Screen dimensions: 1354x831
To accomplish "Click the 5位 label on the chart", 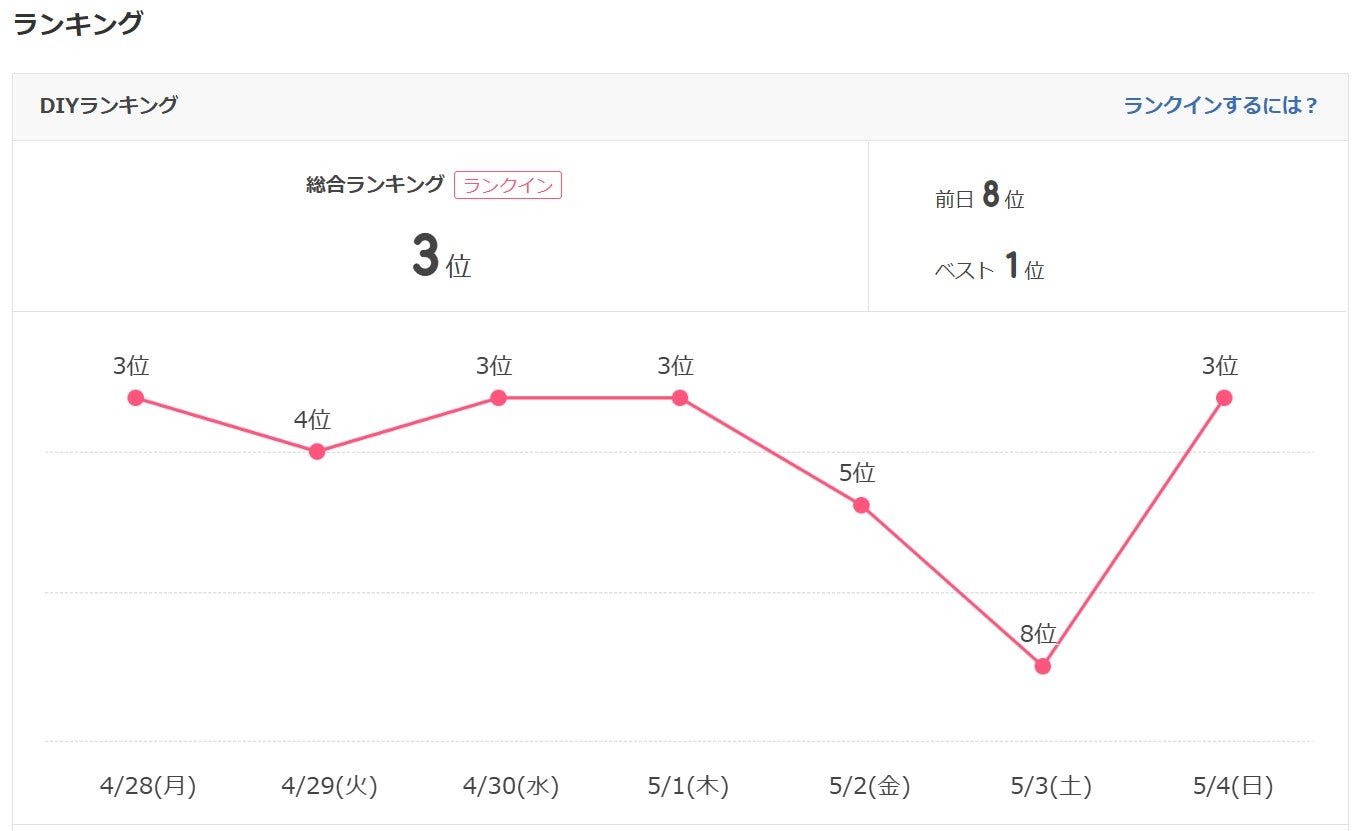I will point(857,473).
